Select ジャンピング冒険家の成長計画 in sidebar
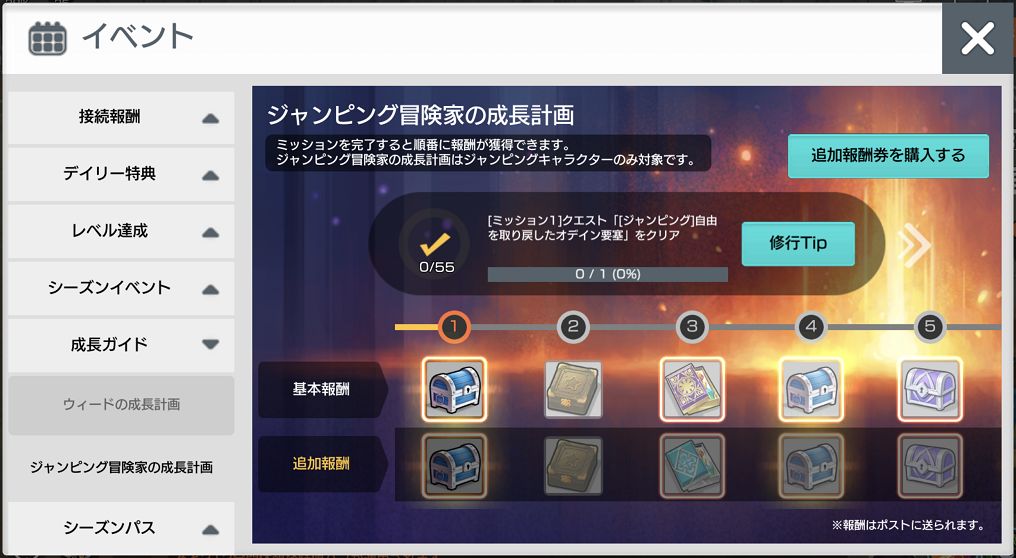Viewport: 1016px width, 558px height. point(121,467)
